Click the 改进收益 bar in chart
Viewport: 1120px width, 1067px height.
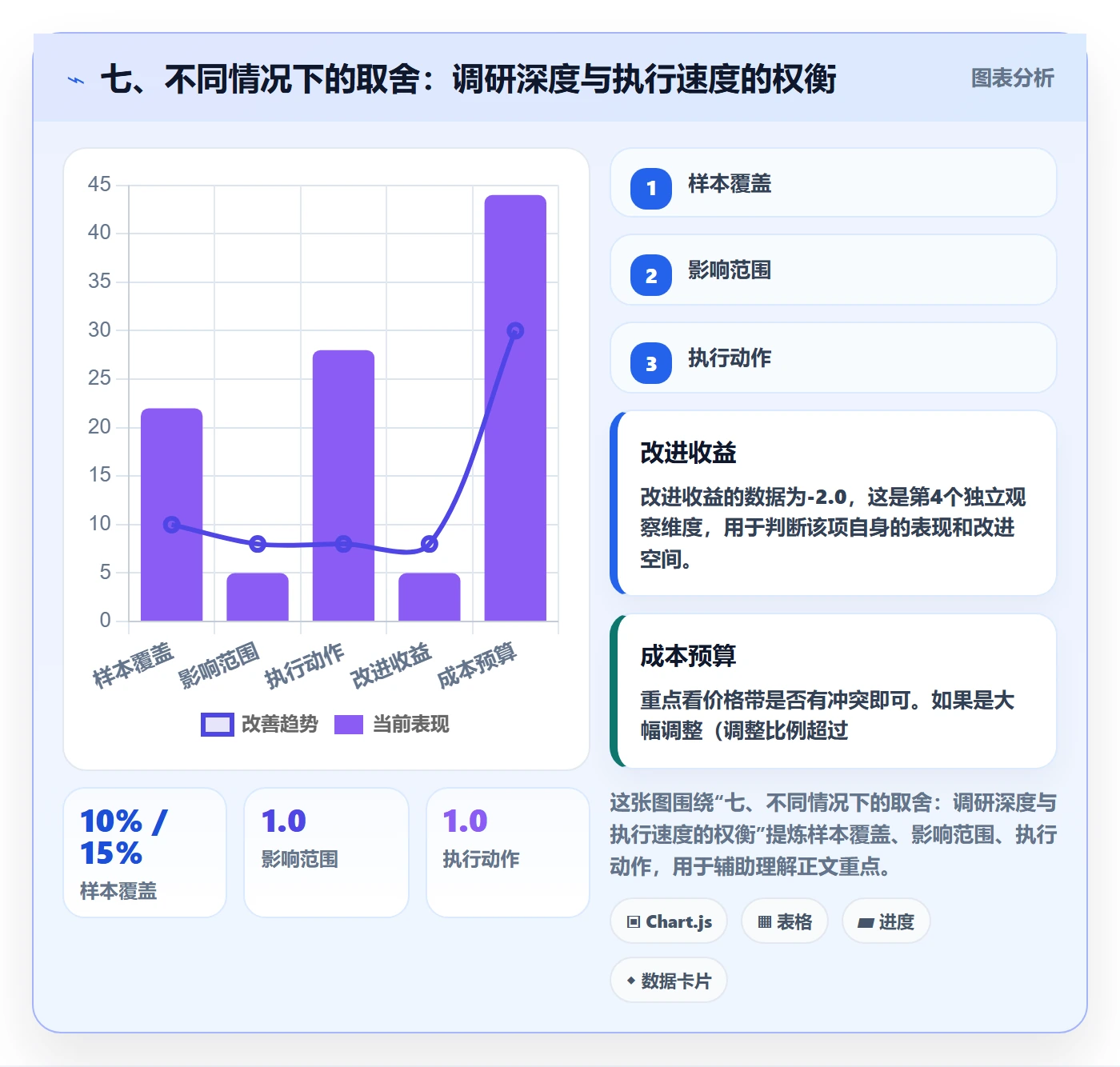point(430,597)
